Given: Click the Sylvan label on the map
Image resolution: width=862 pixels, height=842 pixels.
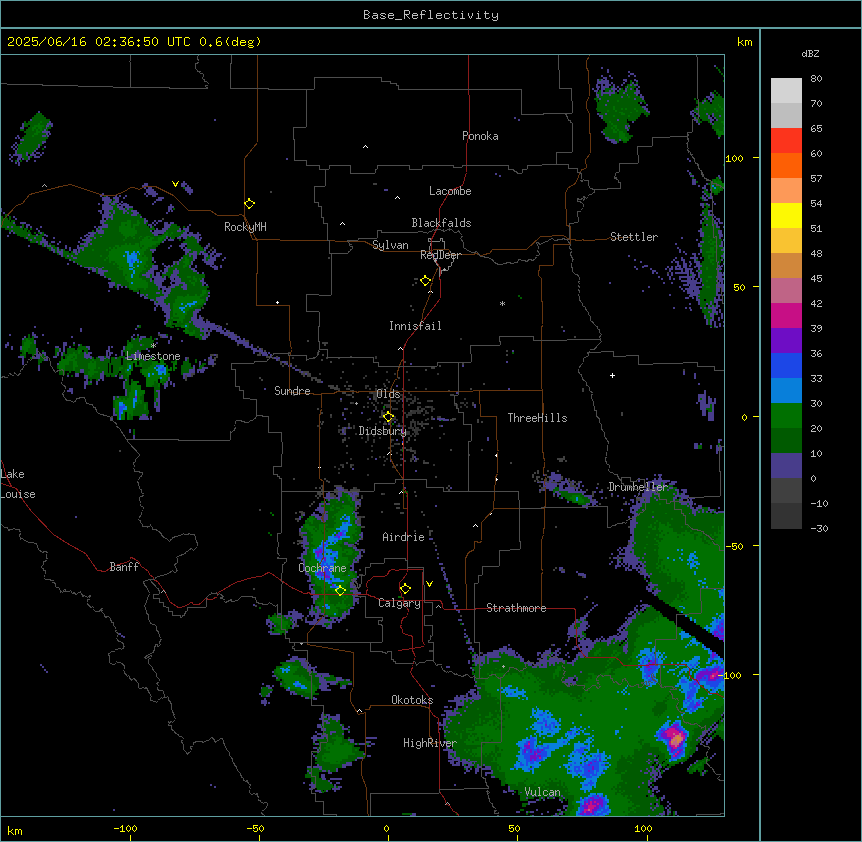Looking at the screenshot, I should point(390,245).
